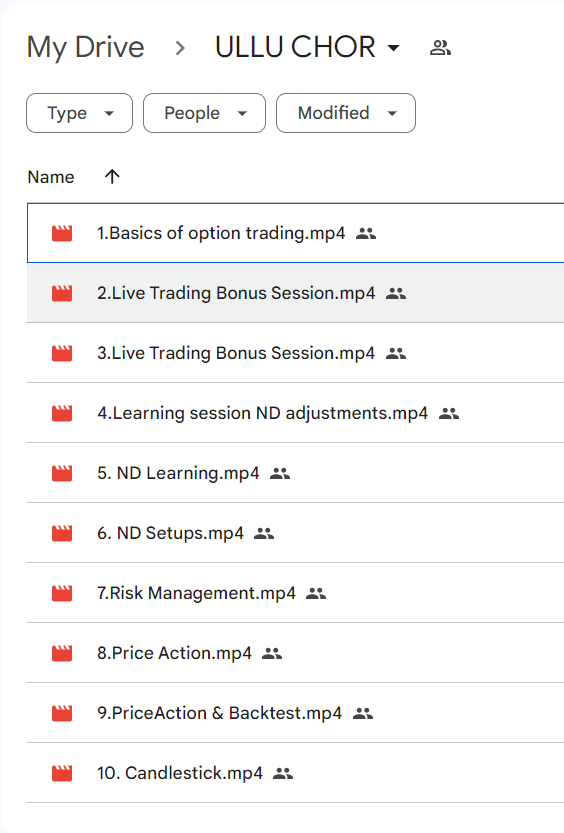Click the video icon for 8.Price Action.mp4
The width and height of the screenshot is (564, 833).
point(62,653)
